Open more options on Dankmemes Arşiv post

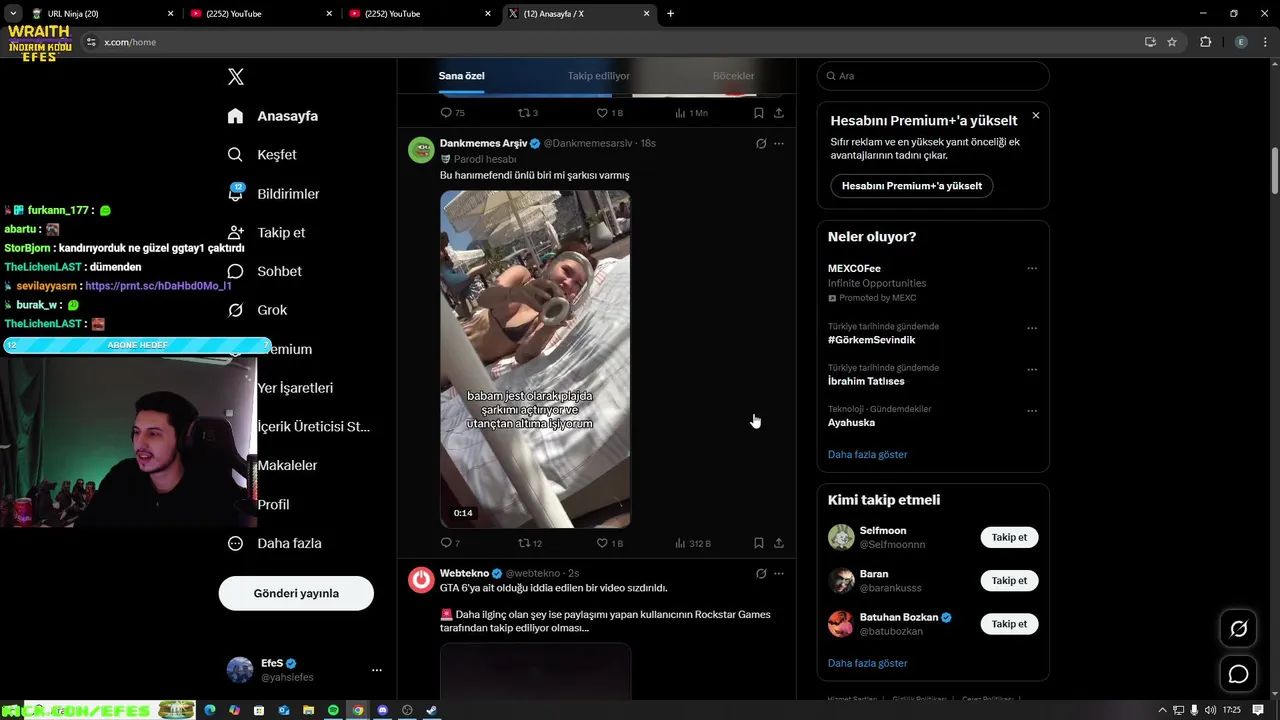[779, 144]
